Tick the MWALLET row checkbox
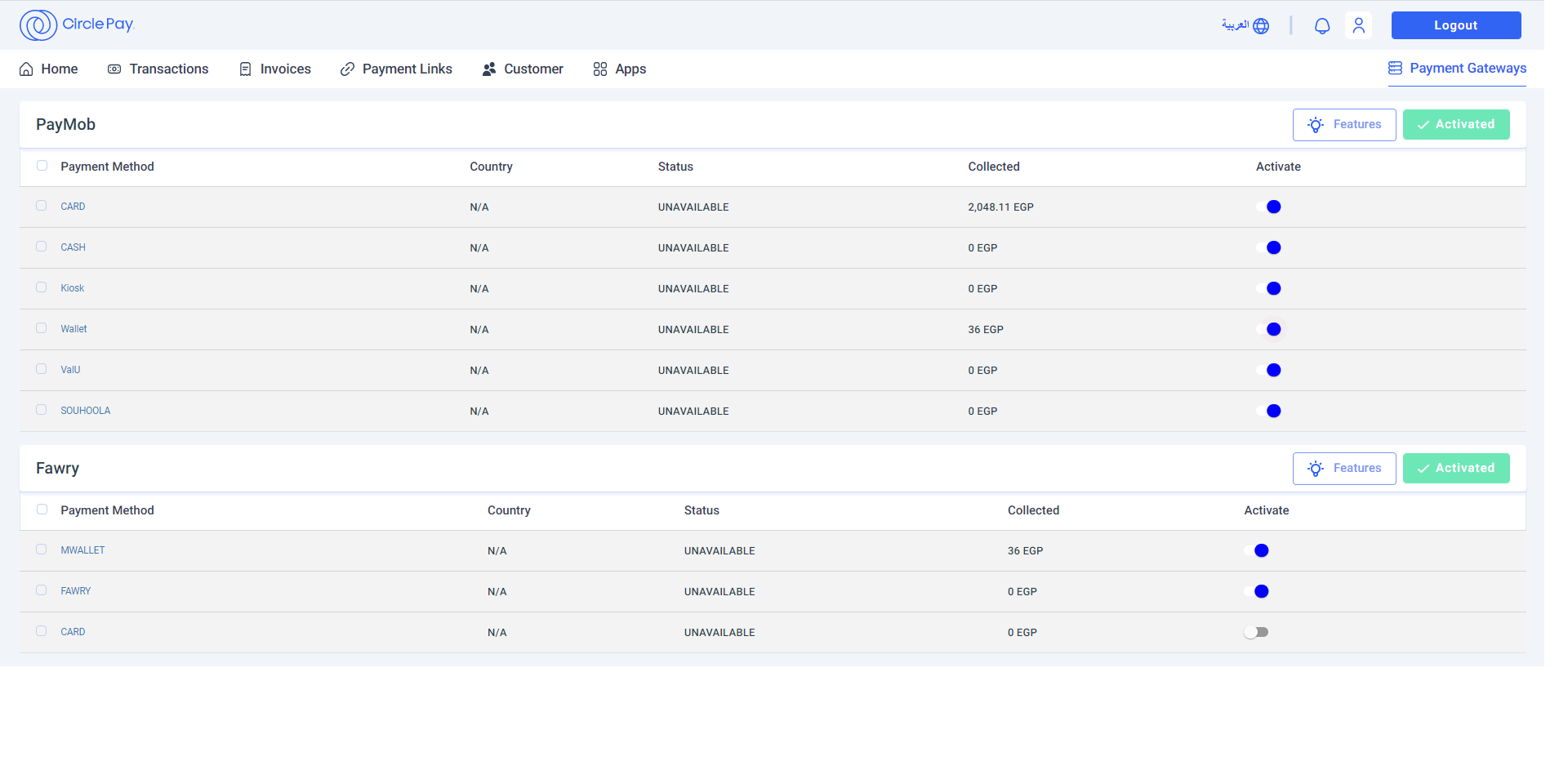Viewport: 1568px width, 761px height. (x=42, y=550)
